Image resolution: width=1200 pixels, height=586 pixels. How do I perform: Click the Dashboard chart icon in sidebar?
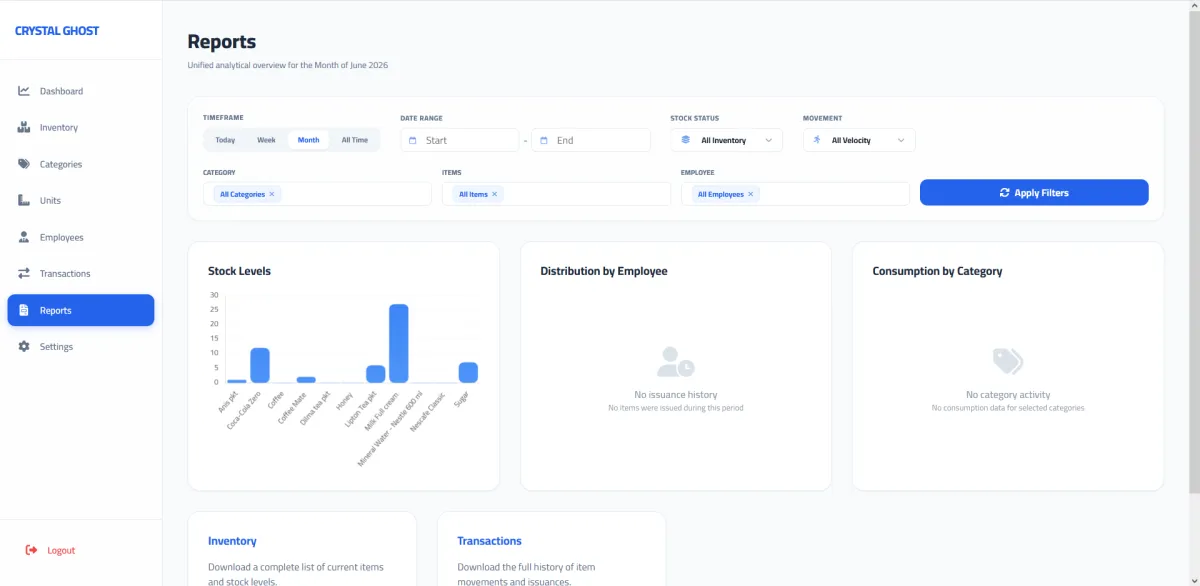tap(24, 91)
